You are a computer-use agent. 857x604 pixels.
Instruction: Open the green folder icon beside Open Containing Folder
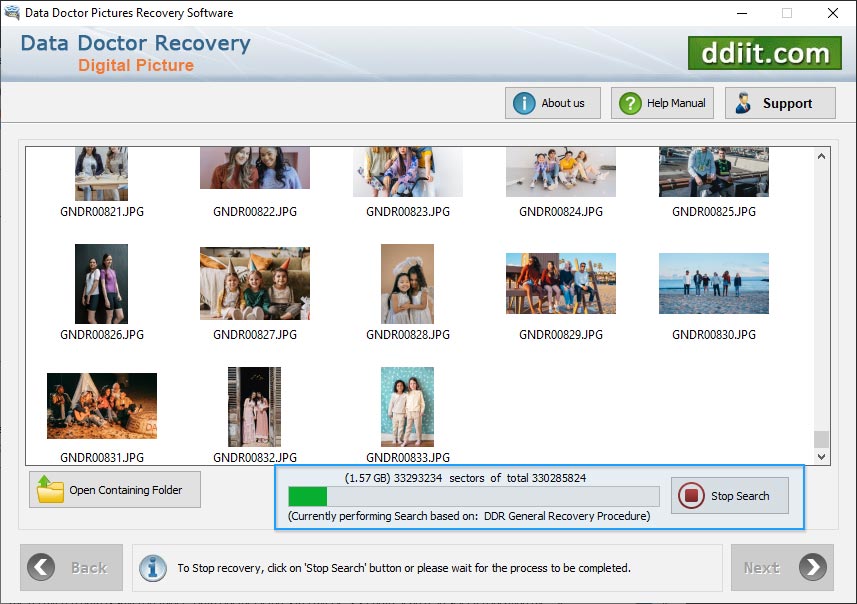(42, 489)
